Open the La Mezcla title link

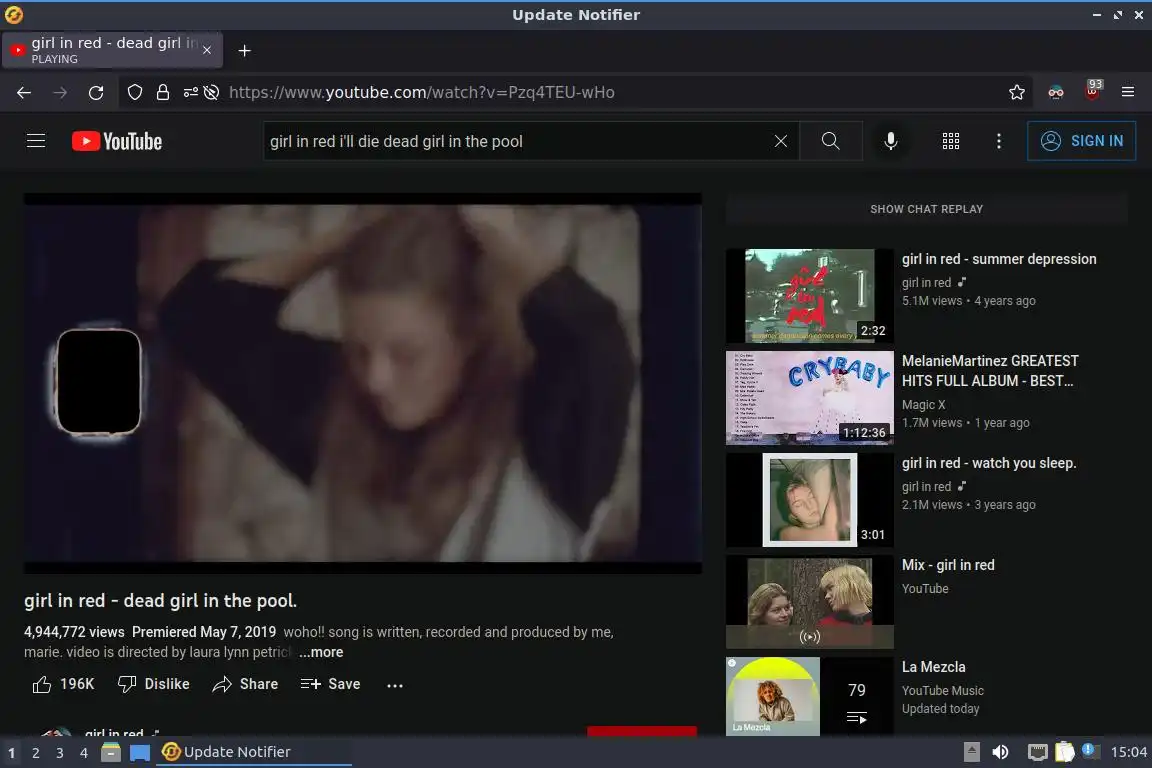933,667
